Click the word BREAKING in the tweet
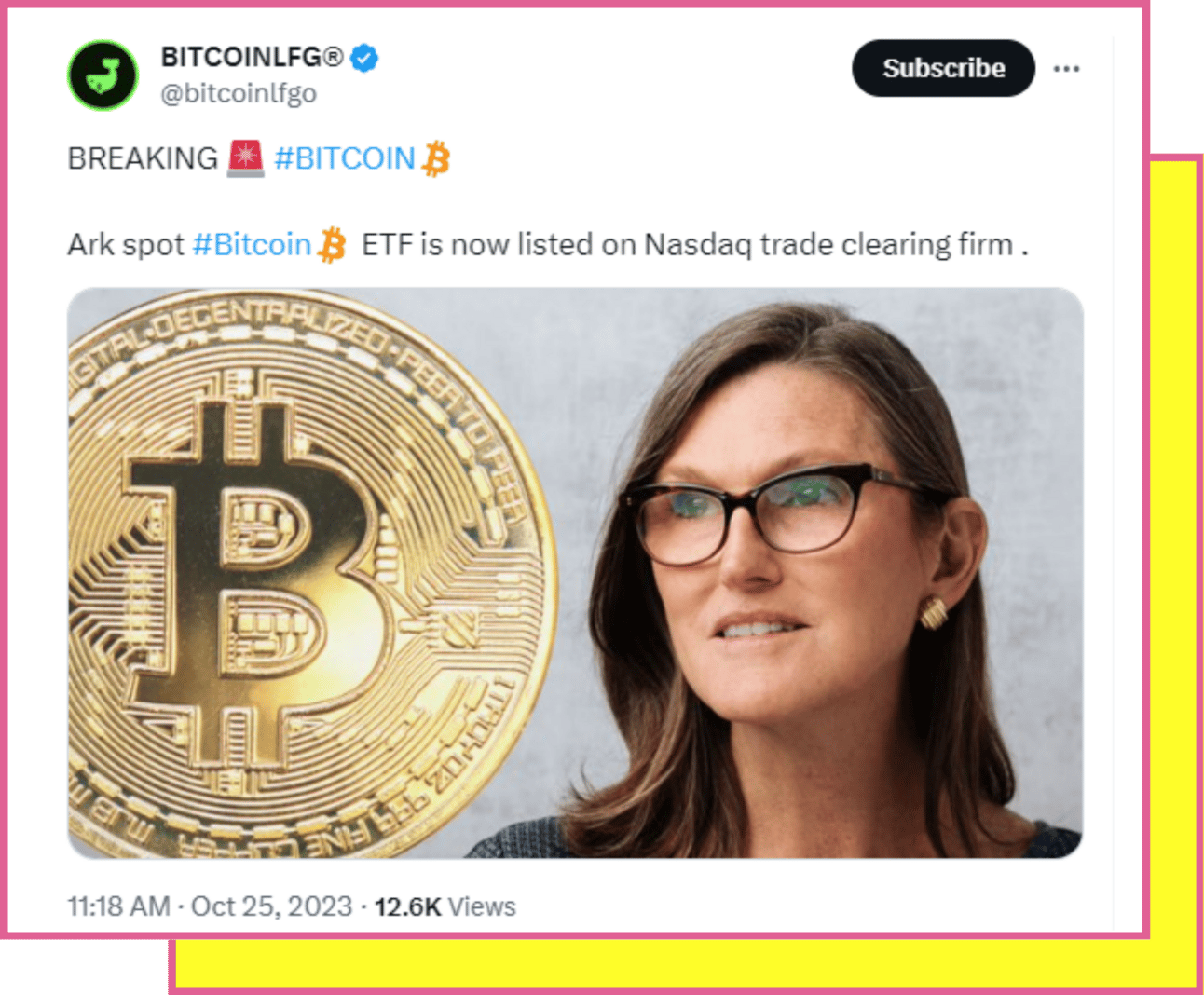The height and width of the screenshot is (995, 1204). tap(143, 158)
